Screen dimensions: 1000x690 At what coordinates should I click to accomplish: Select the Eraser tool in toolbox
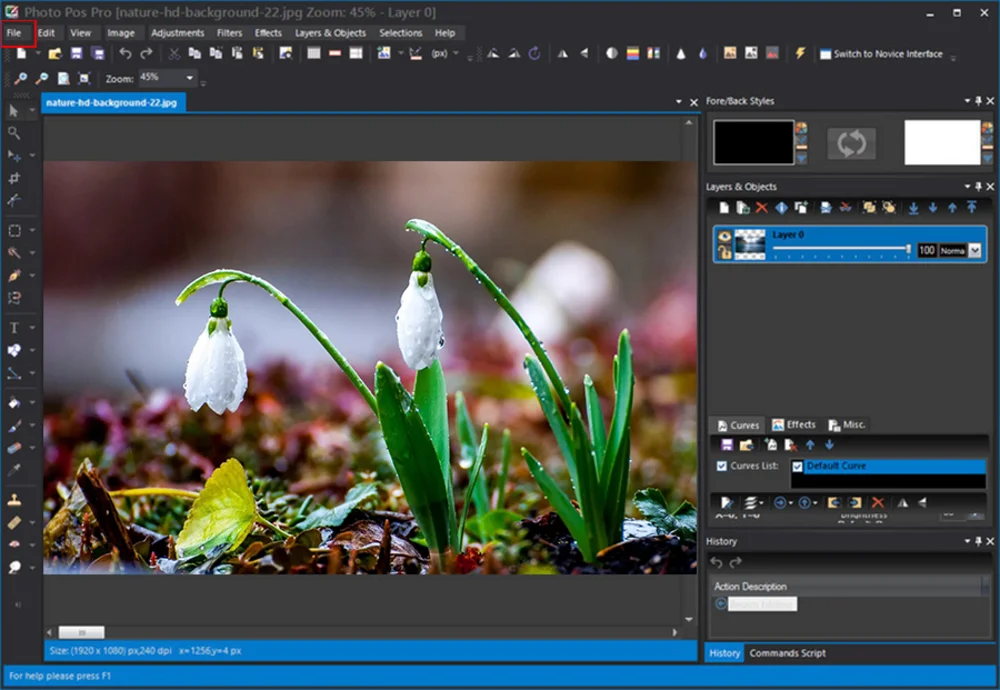pyautogui.click(x=14, y=448)
